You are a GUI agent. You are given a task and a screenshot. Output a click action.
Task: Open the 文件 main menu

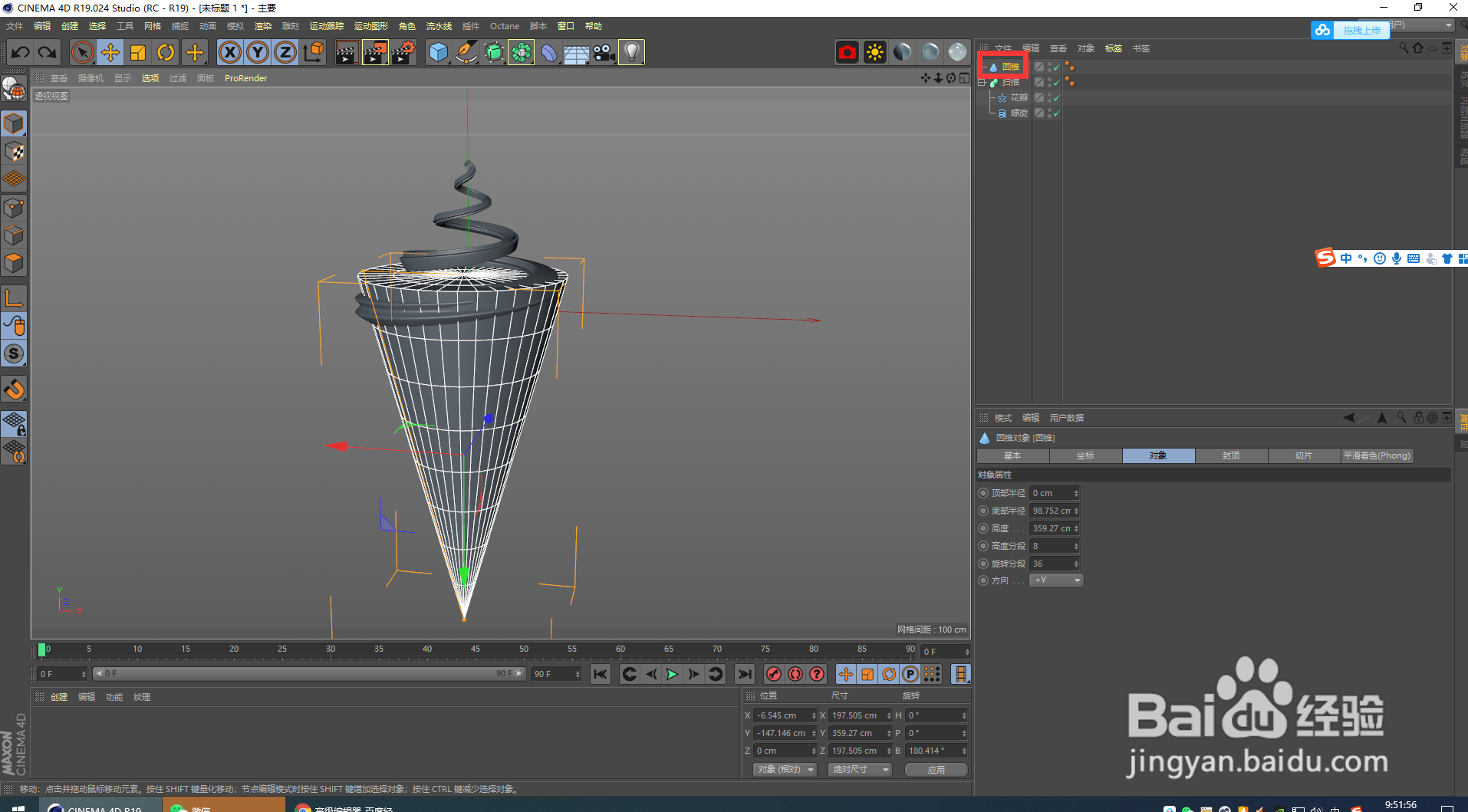click(15, 26)
